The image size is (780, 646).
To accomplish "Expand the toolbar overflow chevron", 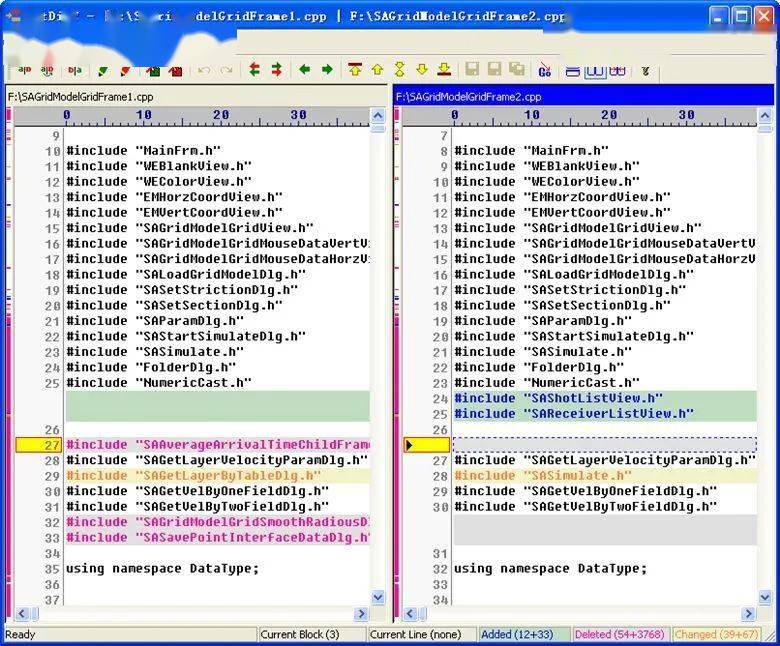I will [x=646, y=72].
